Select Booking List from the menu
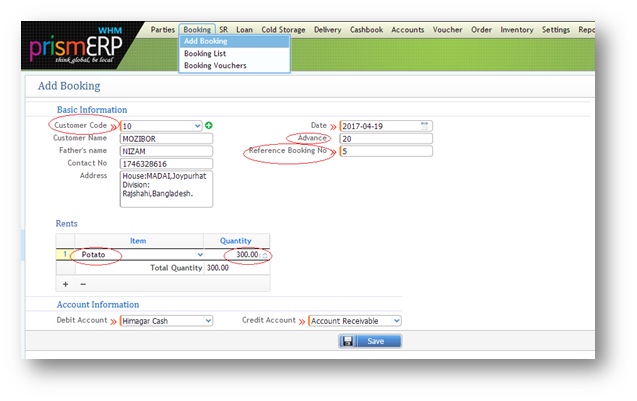 click(206, 53)
